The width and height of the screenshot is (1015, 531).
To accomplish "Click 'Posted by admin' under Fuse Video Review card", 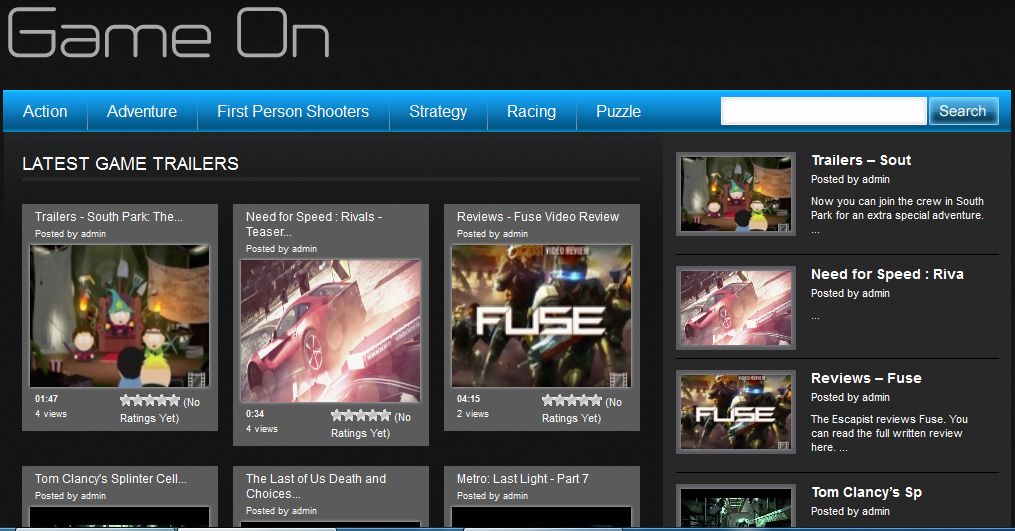I will click(493, 234).
